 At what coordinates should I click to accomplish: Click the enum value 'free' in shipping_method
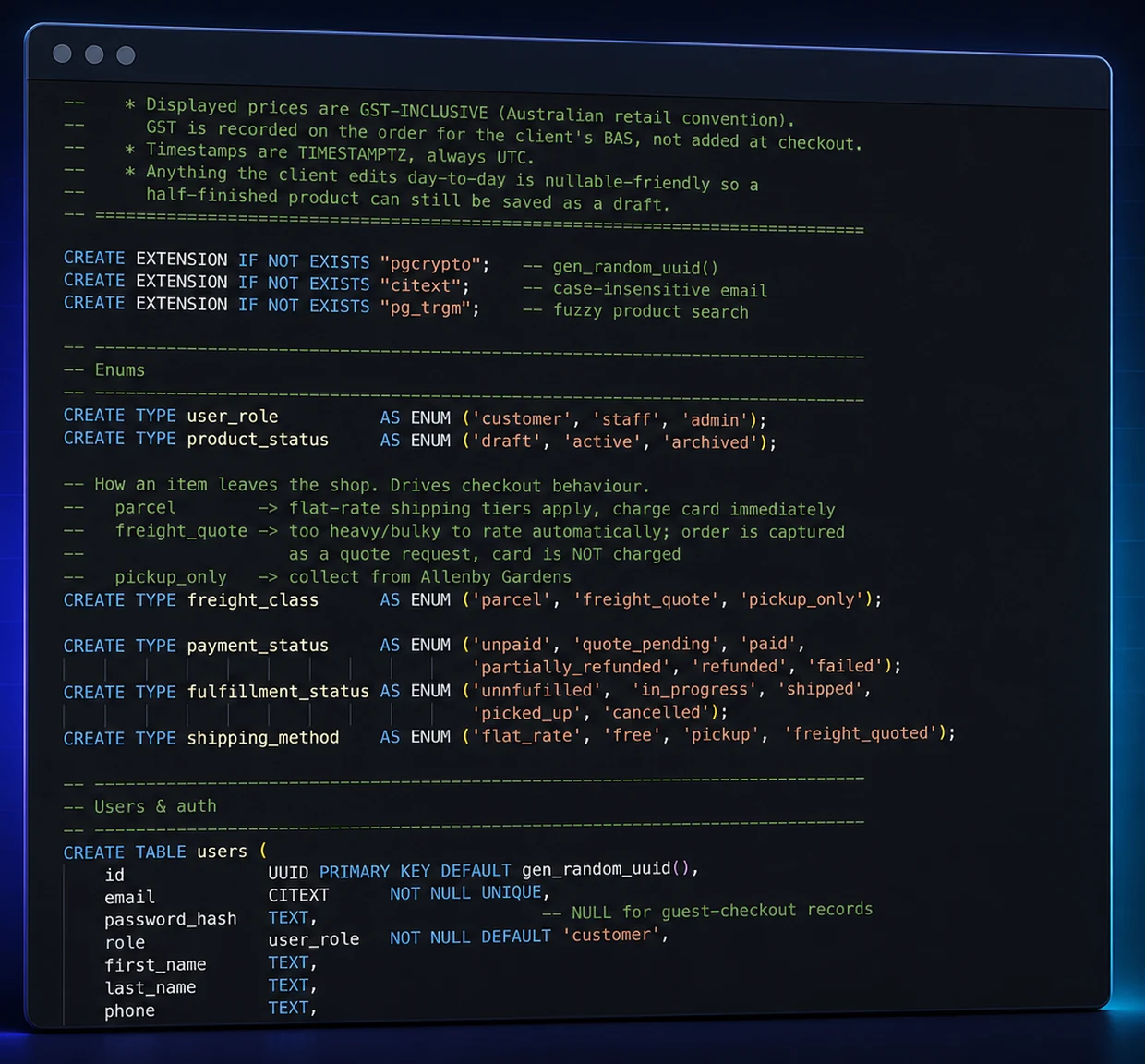coord(633,735)
